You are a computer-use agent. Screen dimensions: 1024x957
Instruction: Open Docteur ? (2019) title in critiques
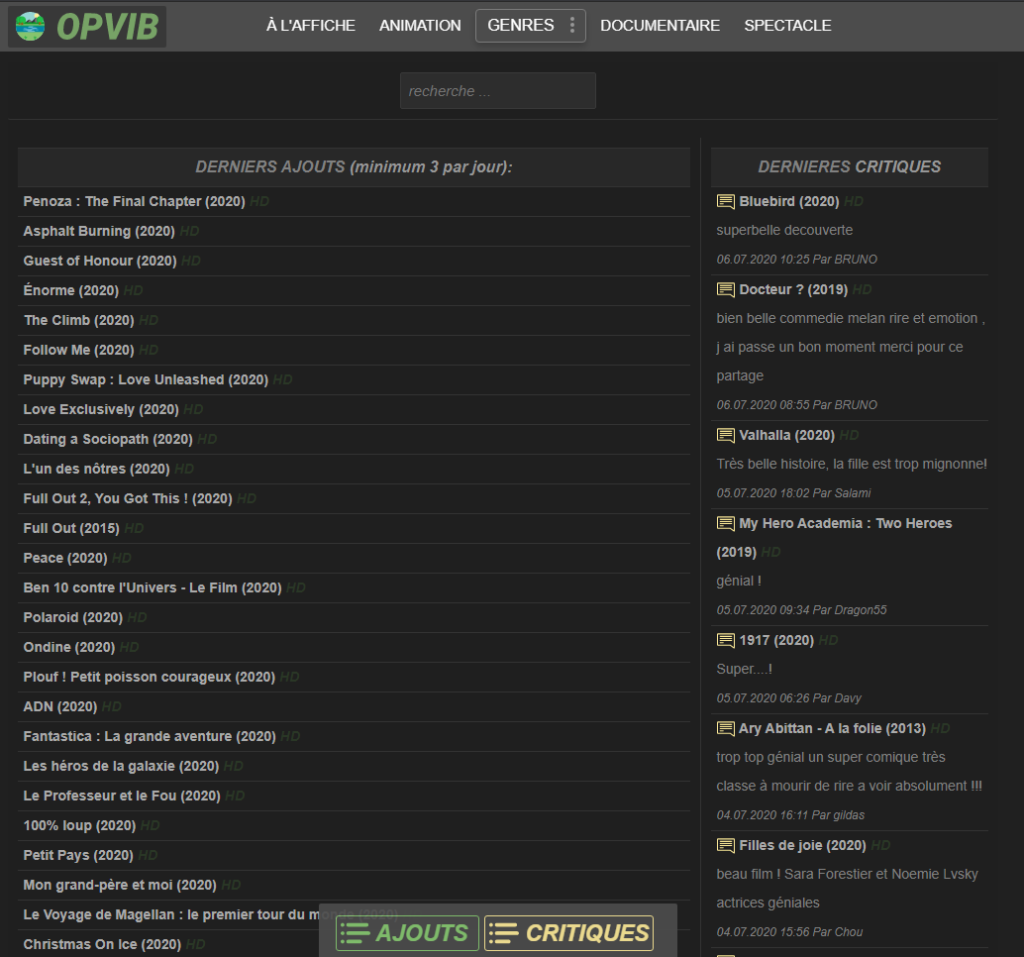pos(793,289)
